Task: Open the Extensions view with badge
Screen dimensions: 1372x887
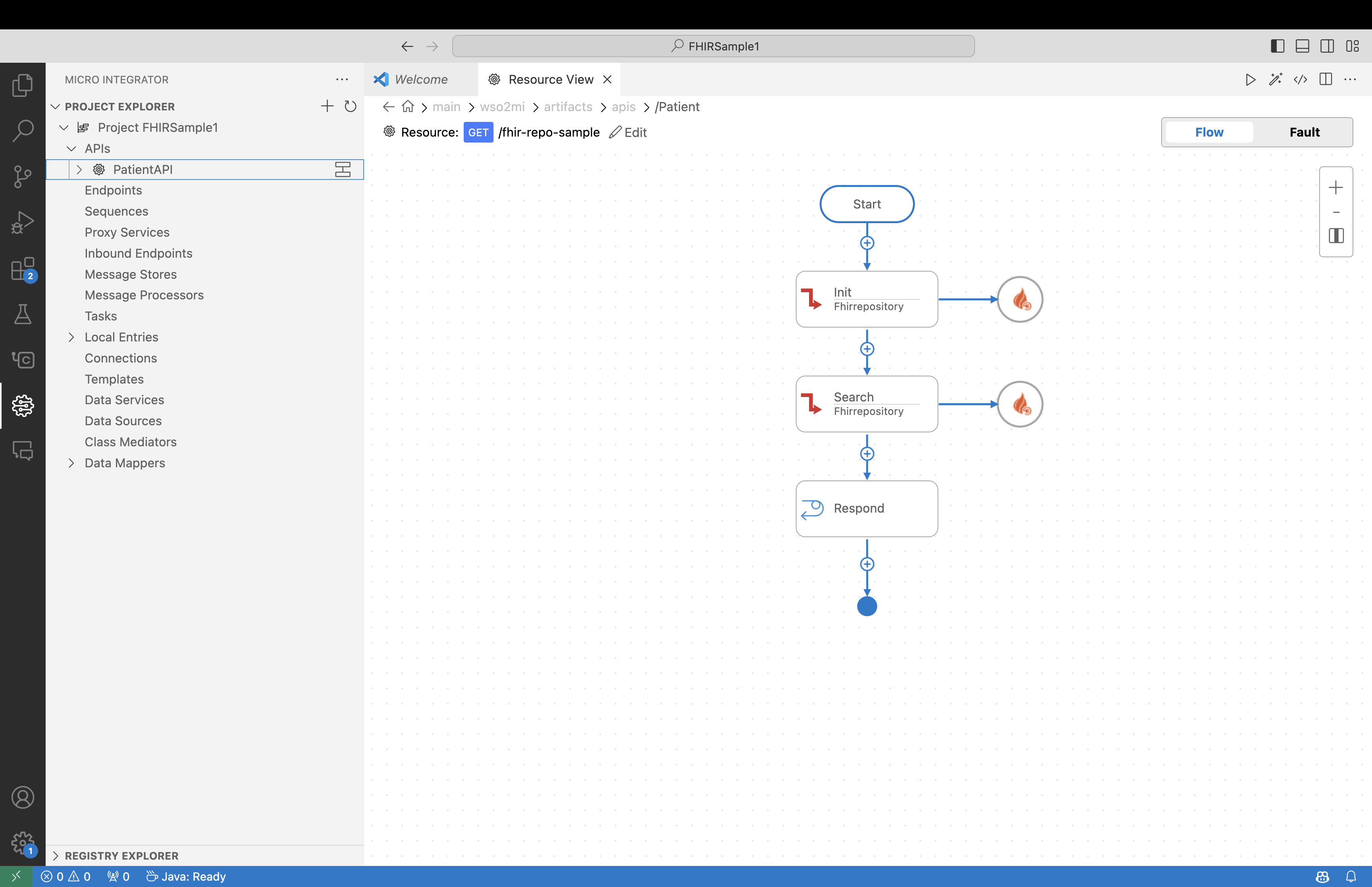Action: pos(23,269)
